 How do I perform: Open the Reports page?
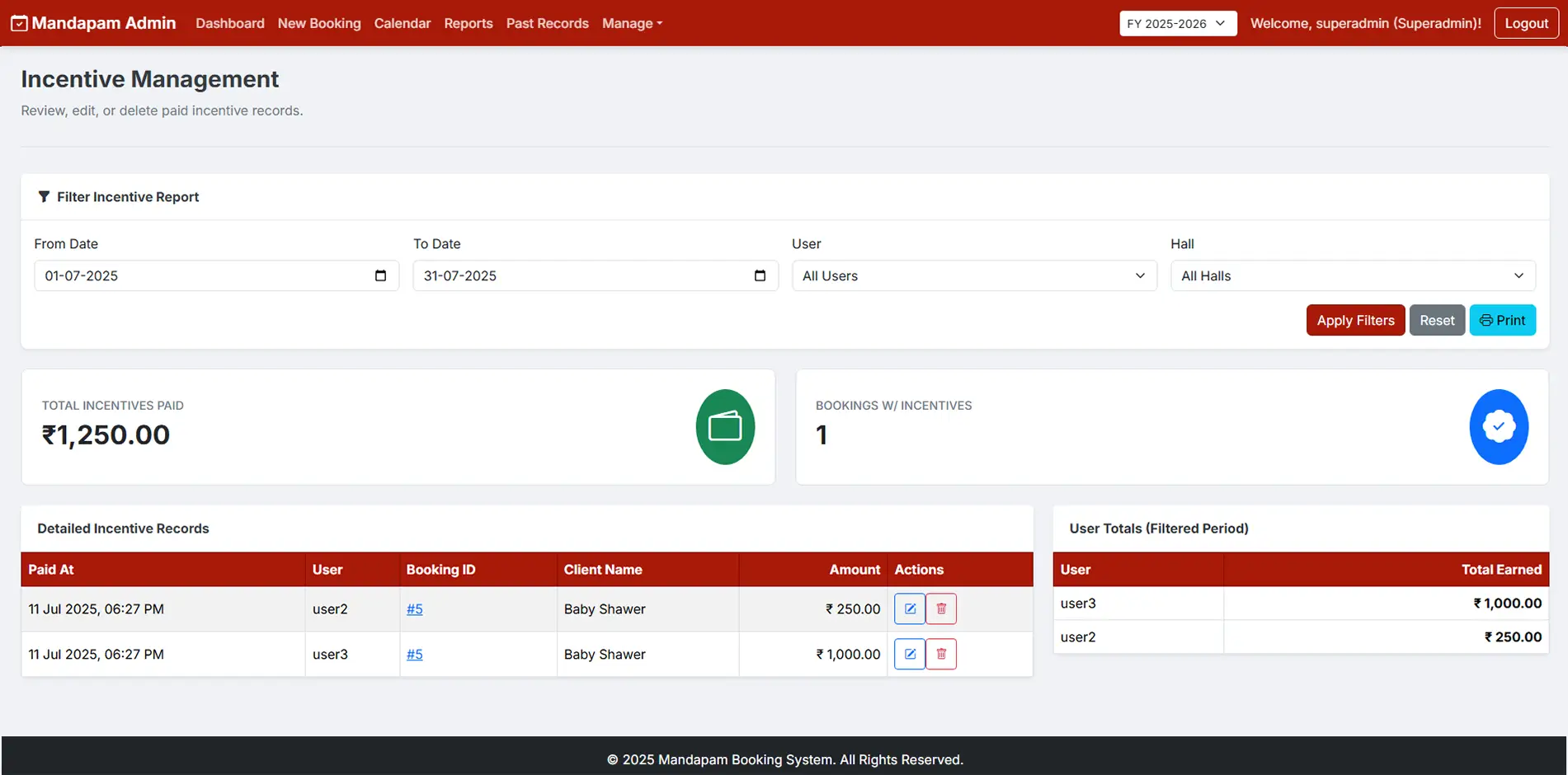pos(469,23)
